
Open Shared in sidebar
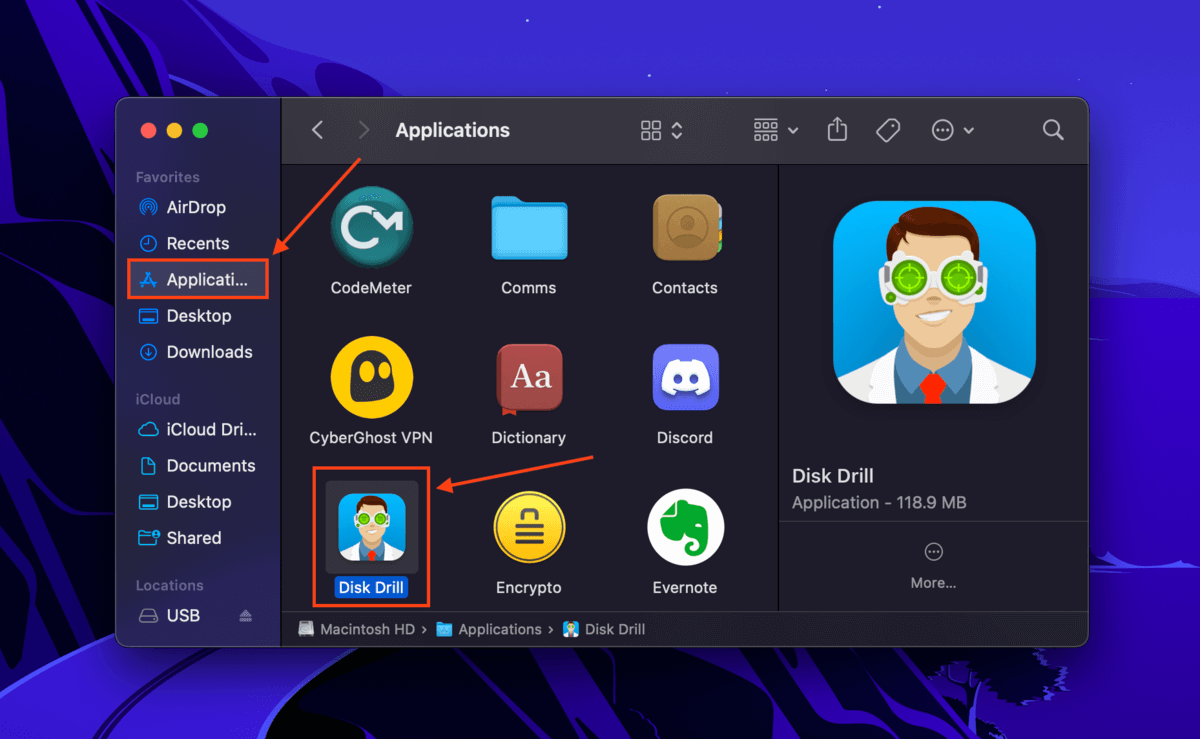pyautogui.click(x=197, y=537)
